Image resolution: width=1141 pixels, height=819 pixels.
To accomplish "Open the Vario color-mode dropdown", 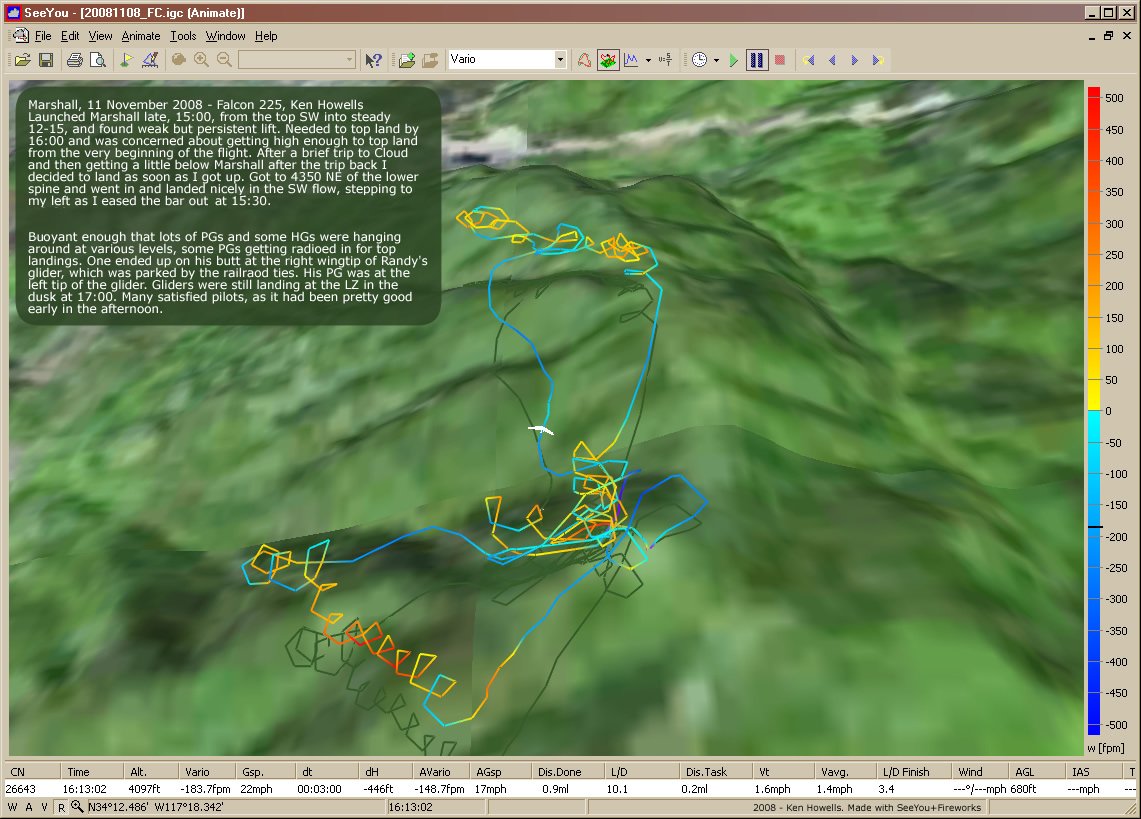I will (560, 60).
